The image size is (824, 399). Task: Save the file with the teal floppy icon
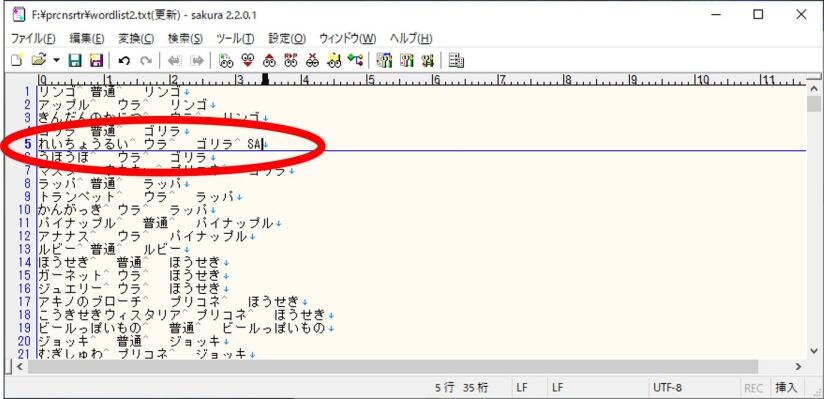click(76, 60)
